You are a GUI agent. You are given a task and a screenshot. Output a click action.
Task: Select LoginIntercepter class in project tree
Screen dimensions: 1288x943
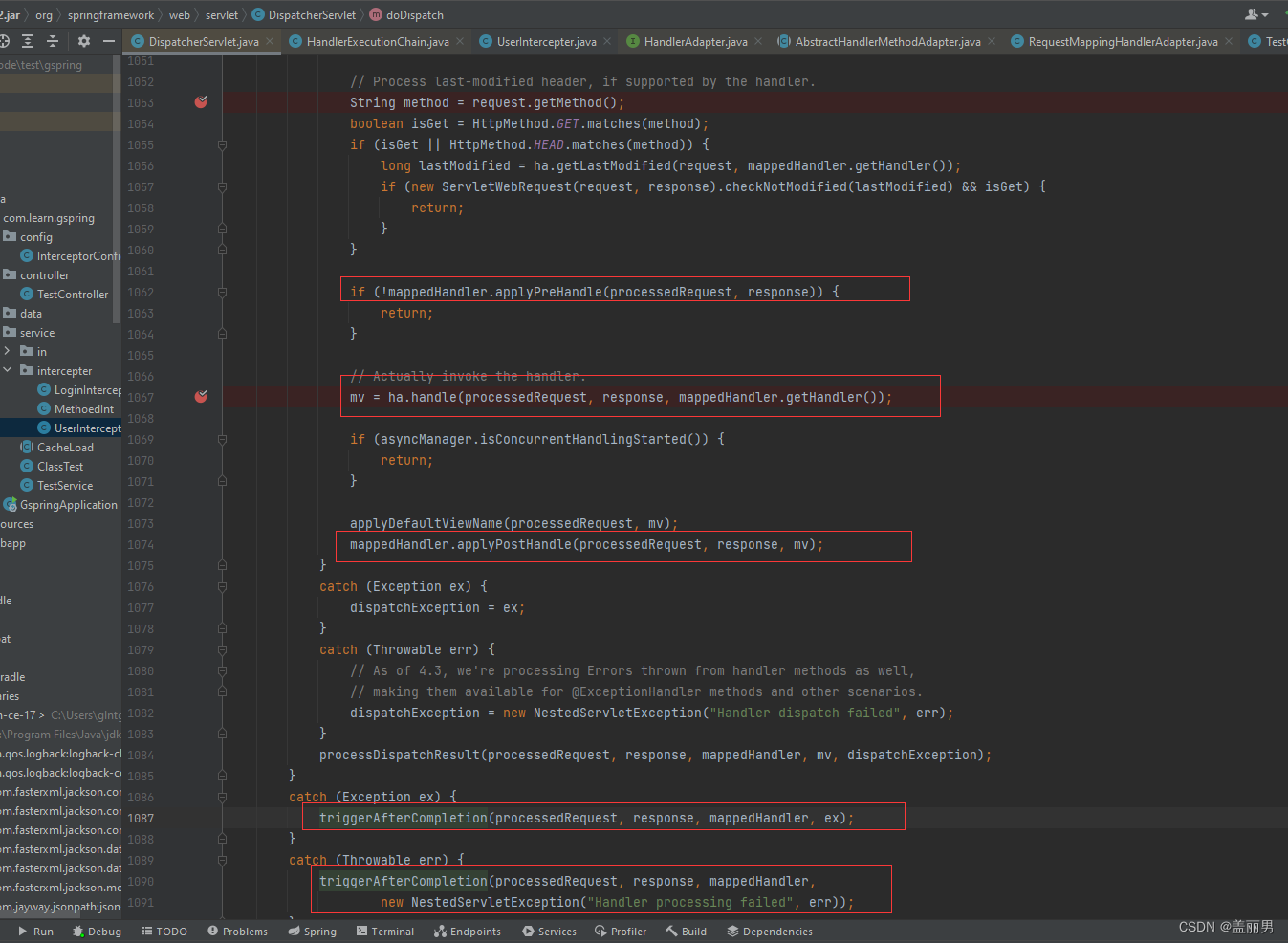79,389
